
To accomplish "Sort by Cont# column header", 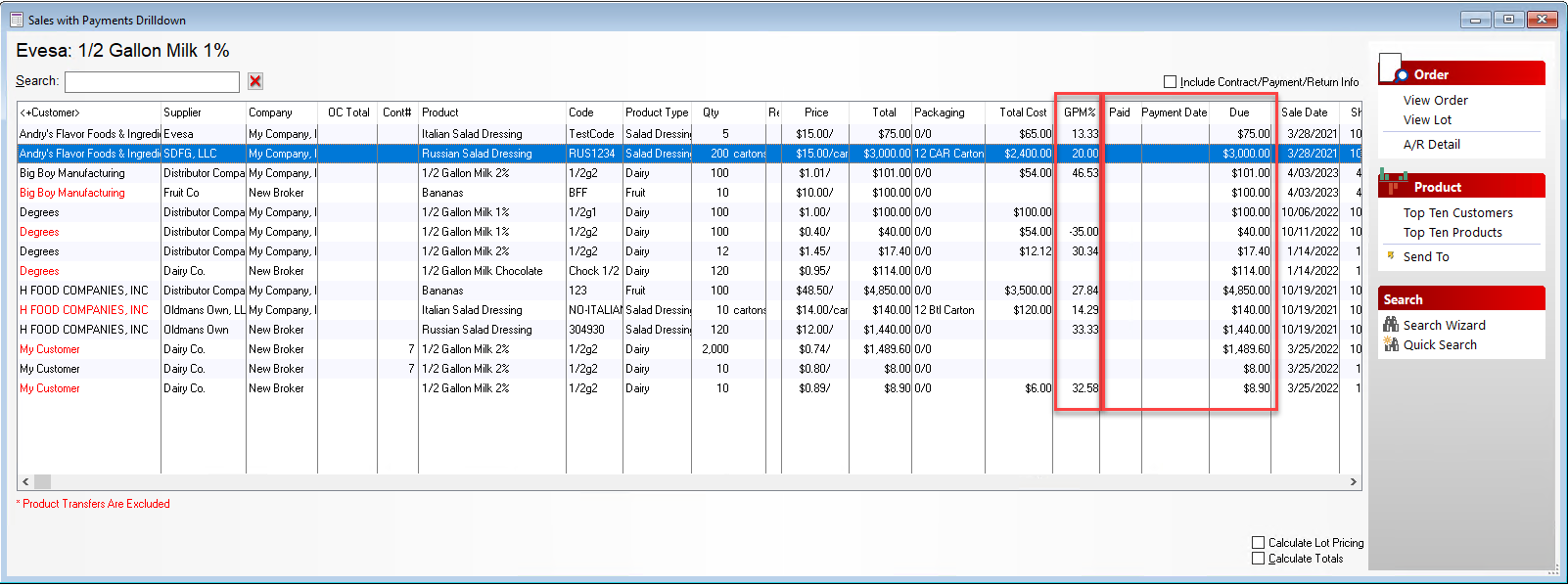I will pyautogui.click(x=398, y=113).
